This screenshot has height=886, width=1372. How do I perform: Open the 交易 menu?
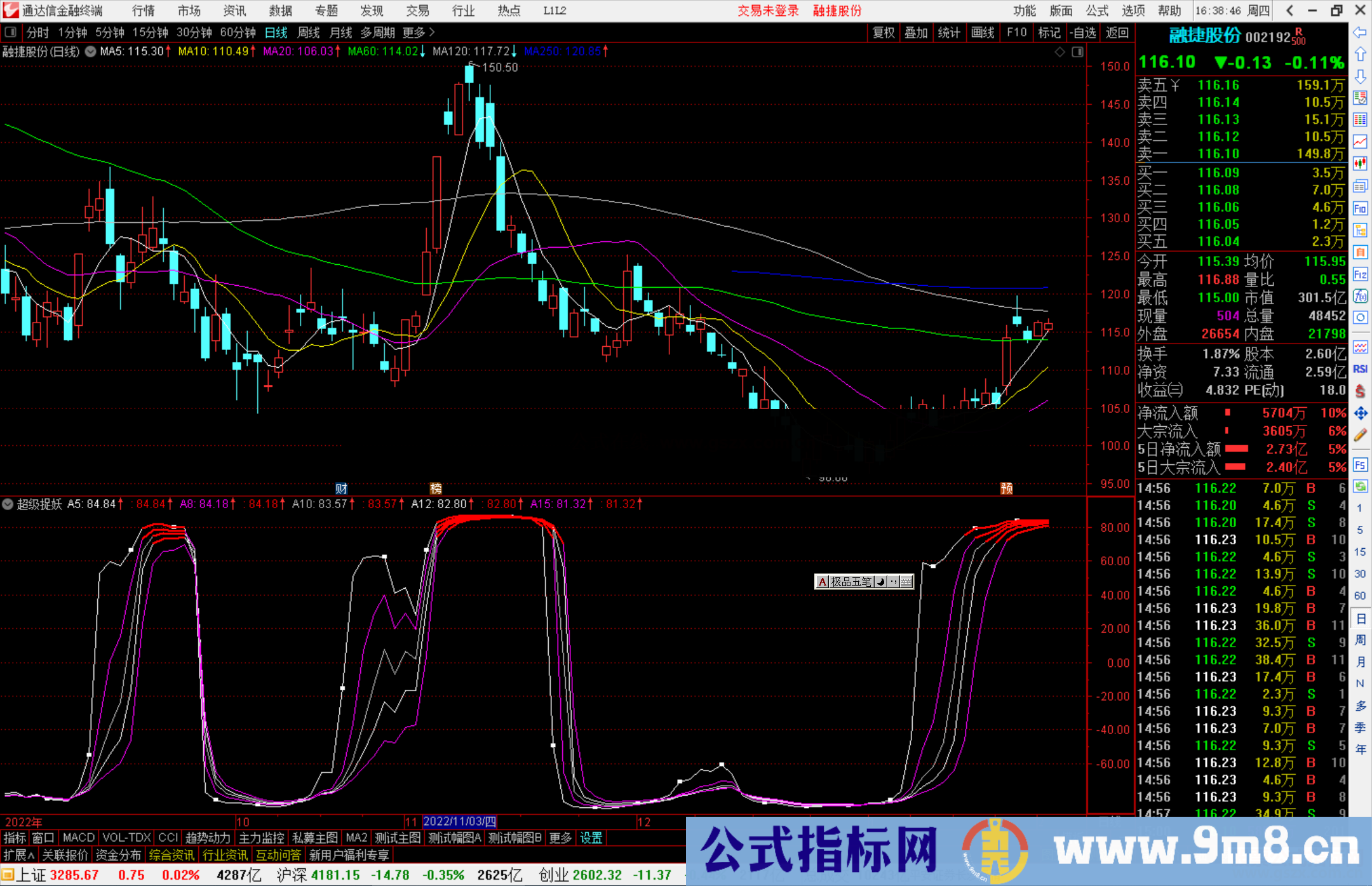pos(417,11)
